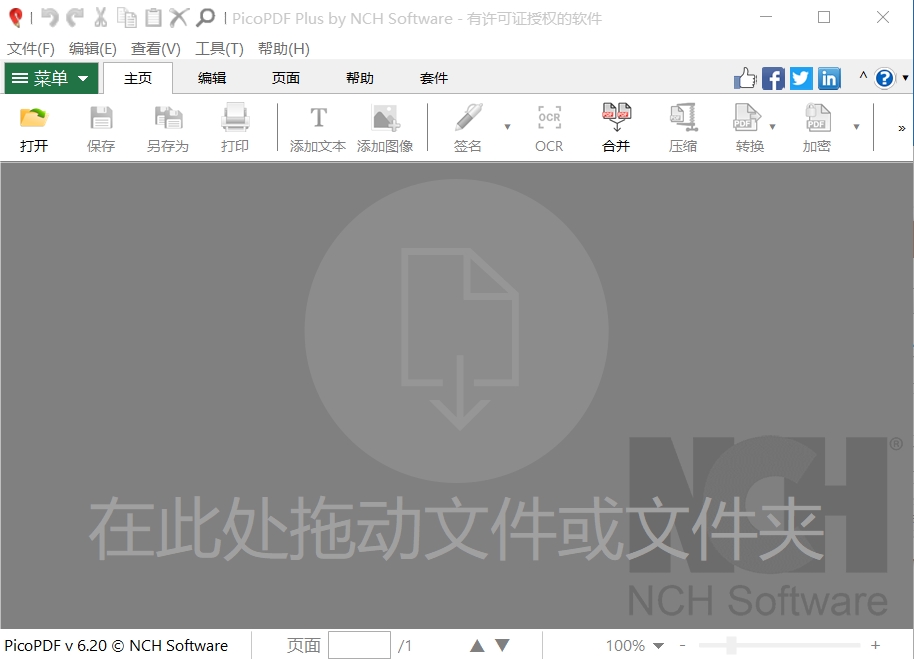Image resolution: width=914 pixels, height=659 pixels.
Task: Minimize the PicoPDF window
Action: (x=766, y=17)
